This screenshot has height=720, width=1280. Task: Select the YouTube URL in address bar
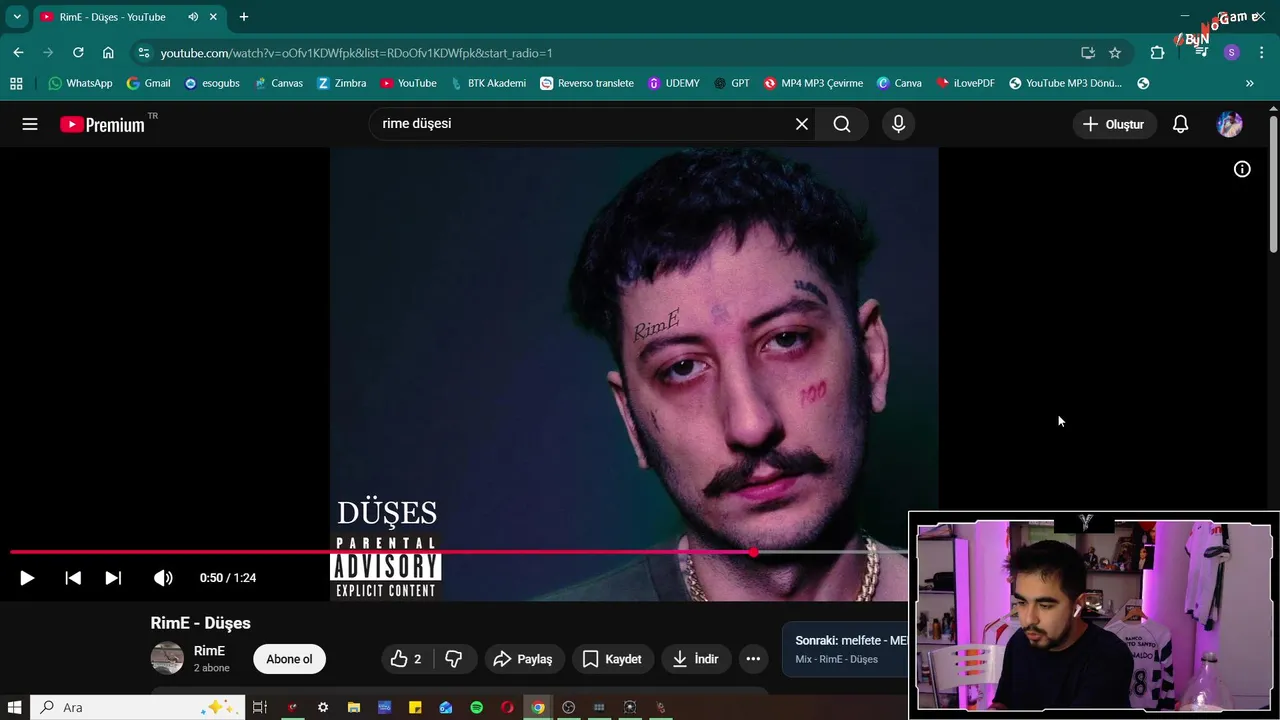tap(356, 53)
